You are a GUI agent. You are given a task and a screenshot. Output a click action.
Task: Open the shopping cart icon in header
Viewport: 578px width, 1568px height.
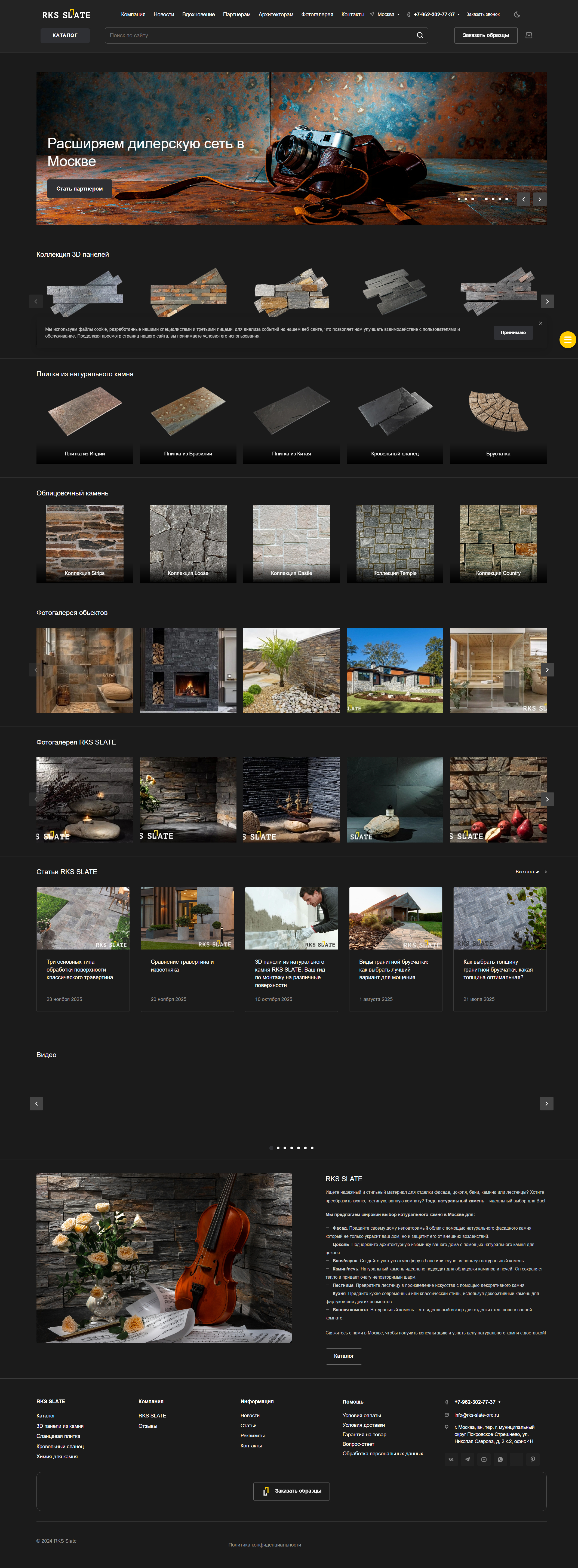click(529, 35)
